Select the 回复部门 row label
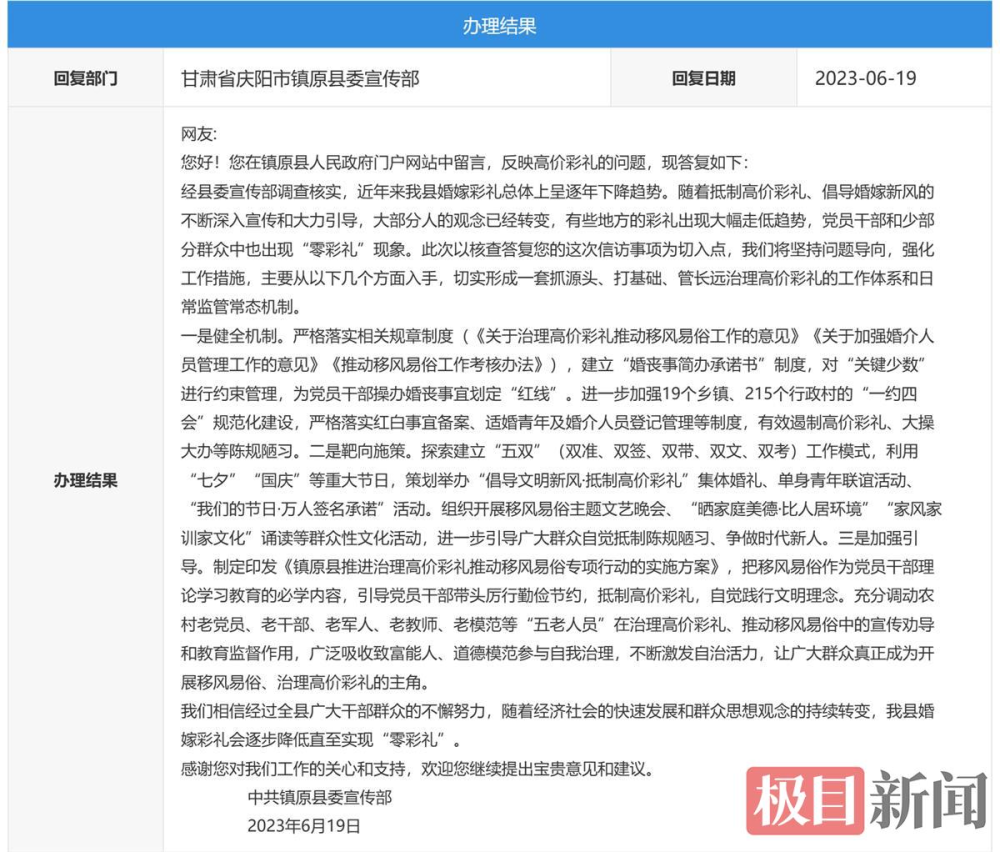The height and width of the screenshot is (852, 1000). [x=85, y=78]
